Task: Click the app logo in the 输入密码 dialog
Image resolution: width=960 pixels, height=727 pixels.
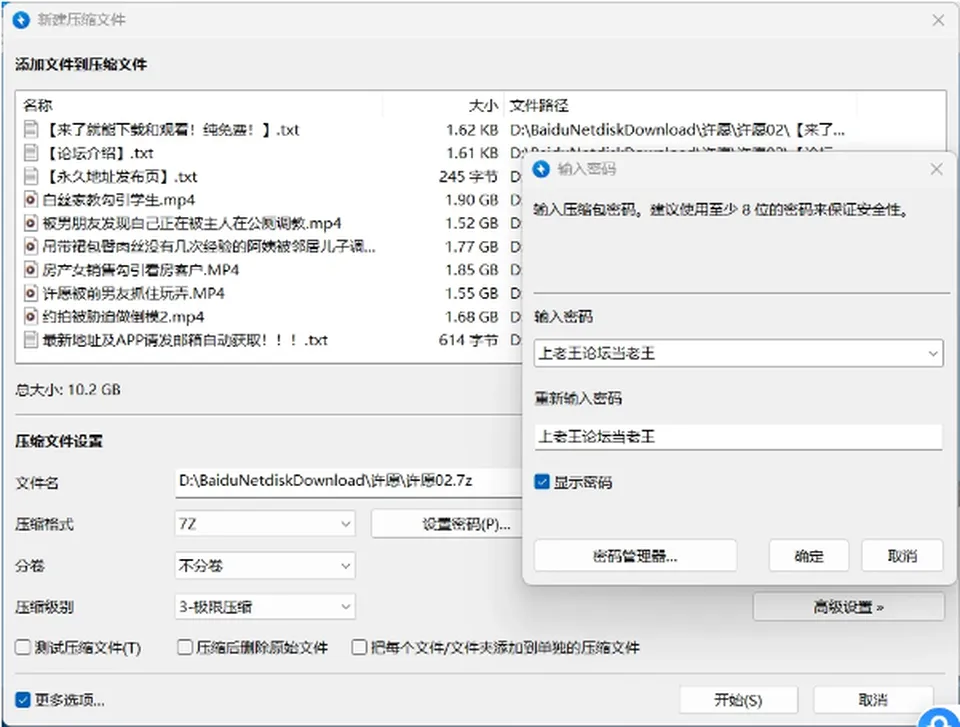Action: pos(541,169)
